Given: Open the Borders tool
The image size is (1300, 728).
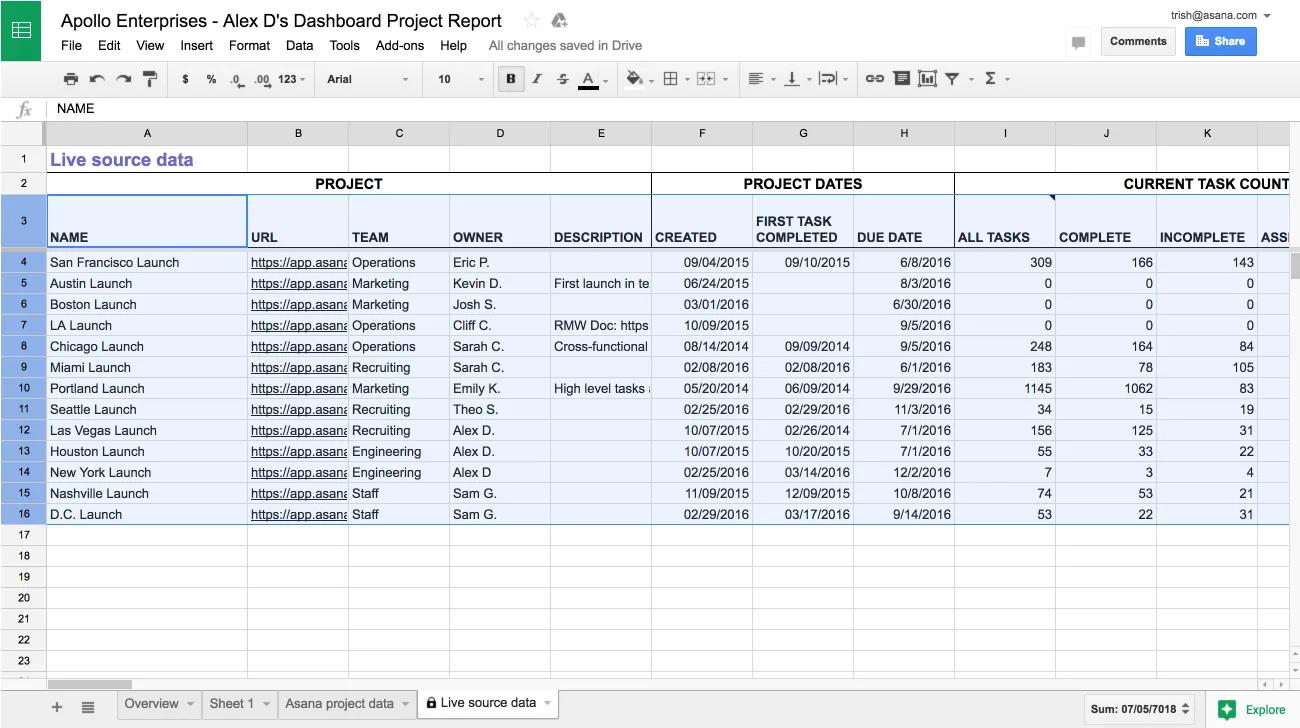Looking at the screenshot, I should tap(671, 79).
